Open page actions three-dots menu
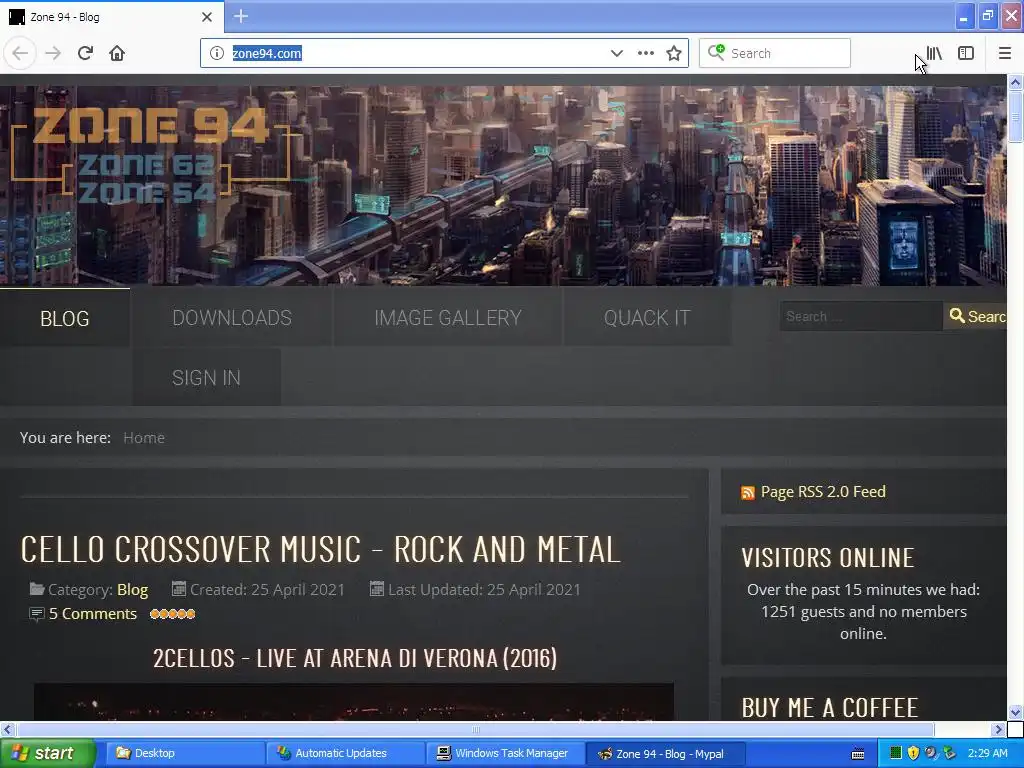 click(x=645, y=53)
